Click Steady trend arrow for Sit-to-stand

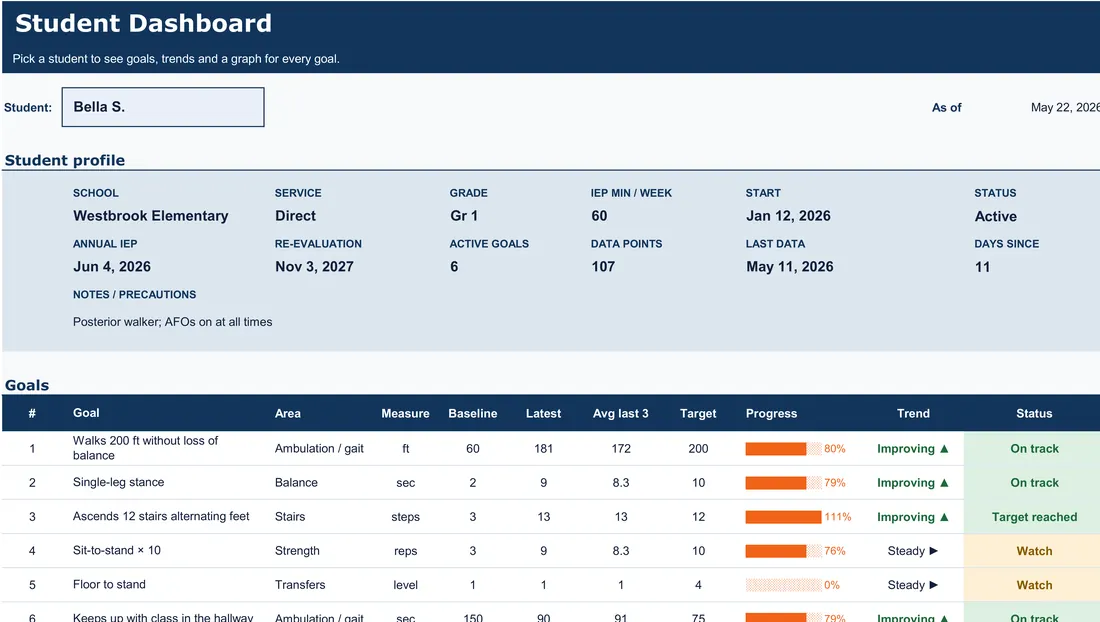[934, 550]
